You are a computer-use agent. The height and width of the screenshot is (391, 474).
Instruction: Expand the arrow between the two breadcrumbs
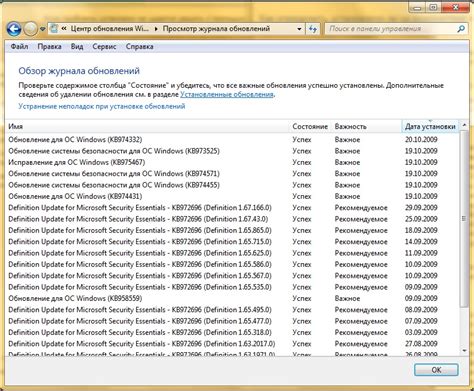[156, 29]
